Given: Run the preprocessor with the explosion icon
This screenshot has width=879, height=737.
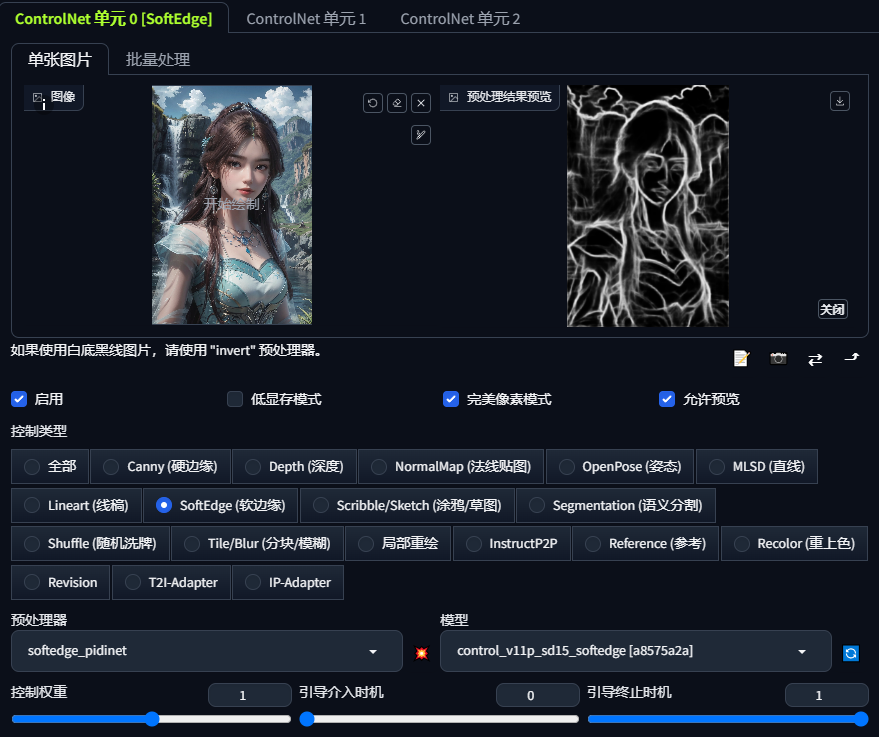Looking at the screenshot, I should click(421, 652).
